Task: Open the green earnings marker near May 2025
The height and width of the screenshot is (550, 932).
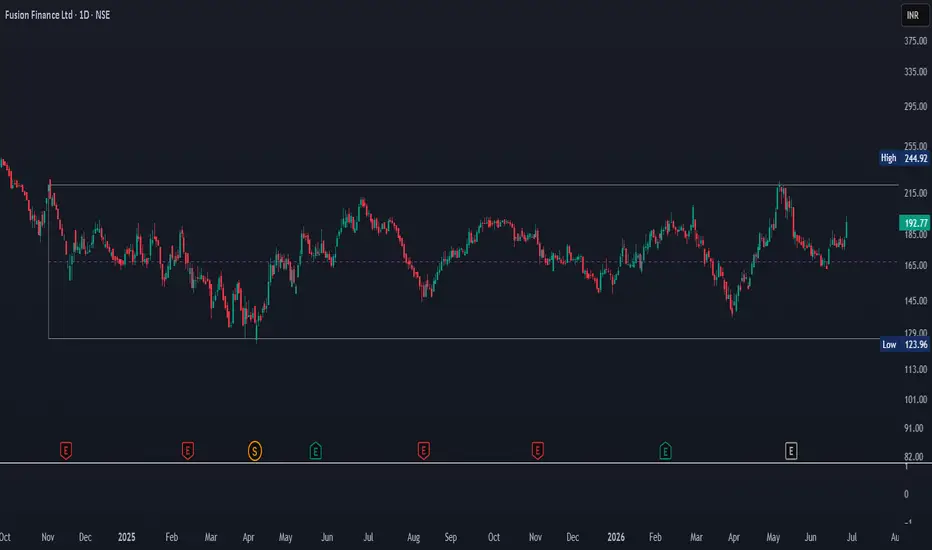Action: pyautogui.click(x=316, y=451)
